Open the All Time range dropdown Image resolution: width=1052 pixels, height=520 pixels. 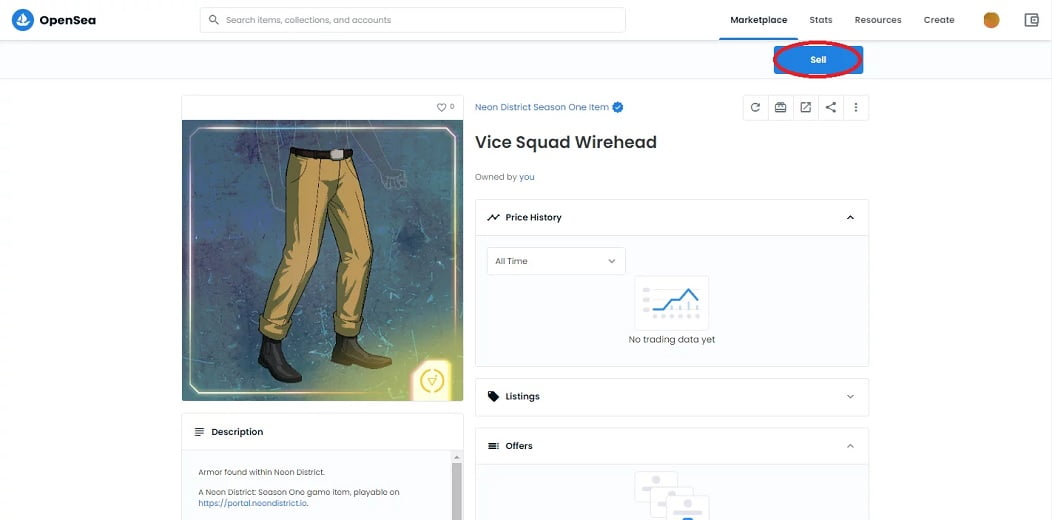coord(556,261)
